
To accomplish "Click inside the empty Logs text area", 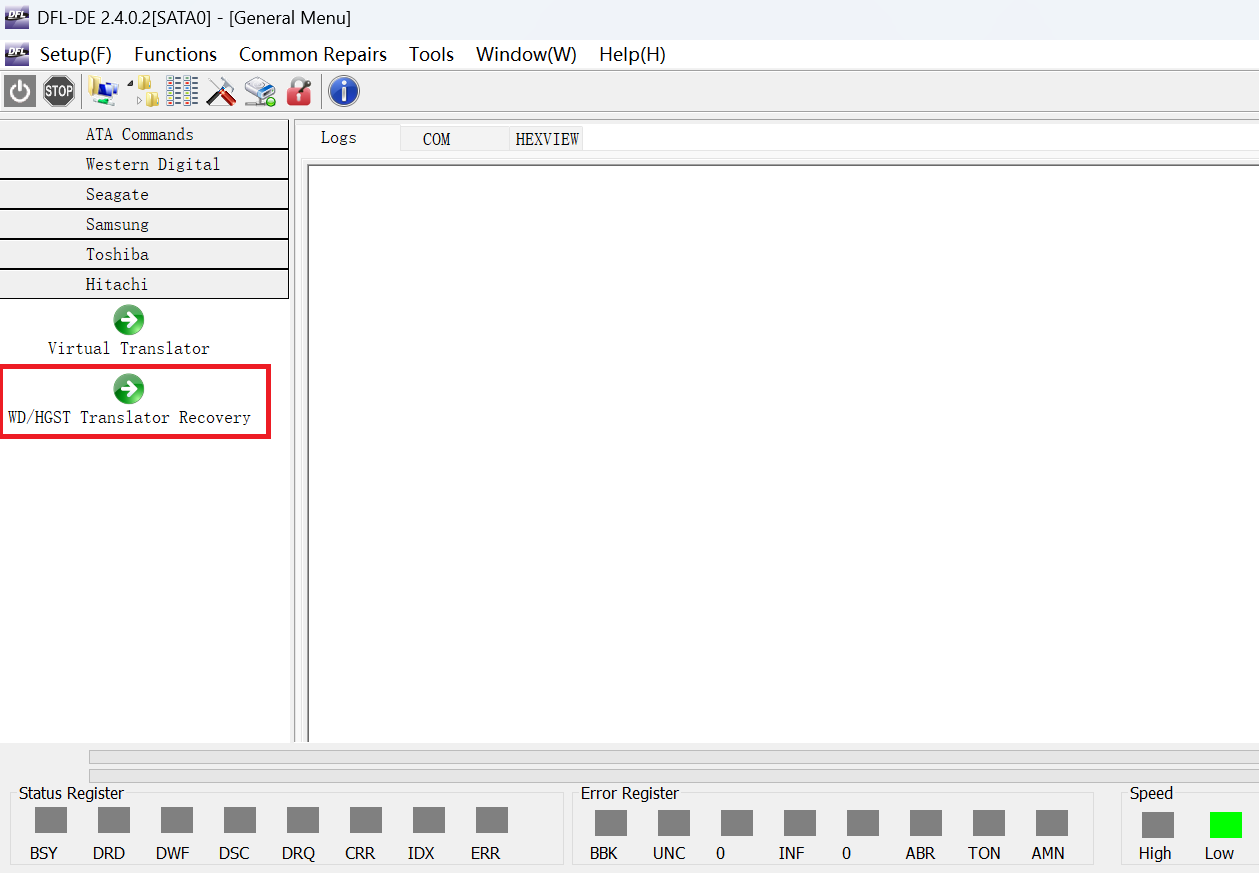I will (783, 453).
